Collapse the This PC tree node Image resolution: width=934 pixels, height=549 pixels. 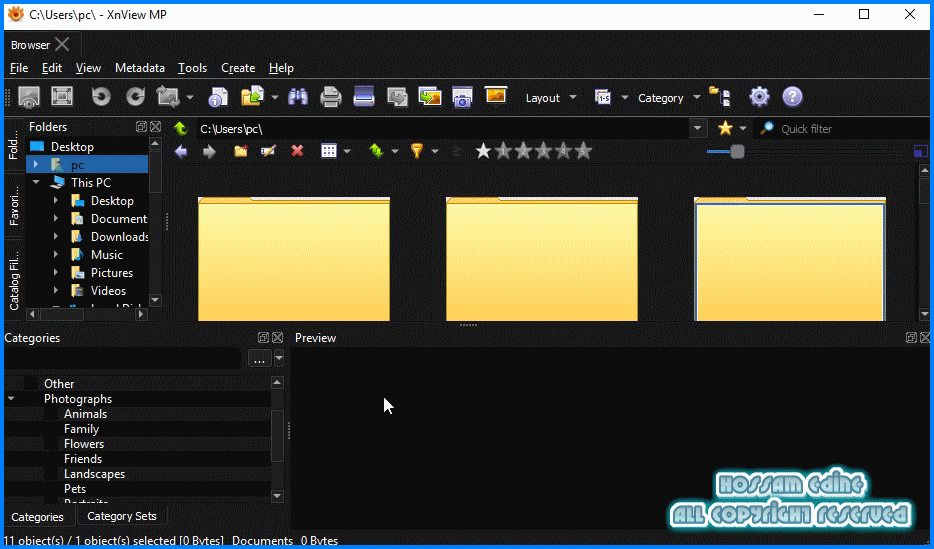point(36,182)
